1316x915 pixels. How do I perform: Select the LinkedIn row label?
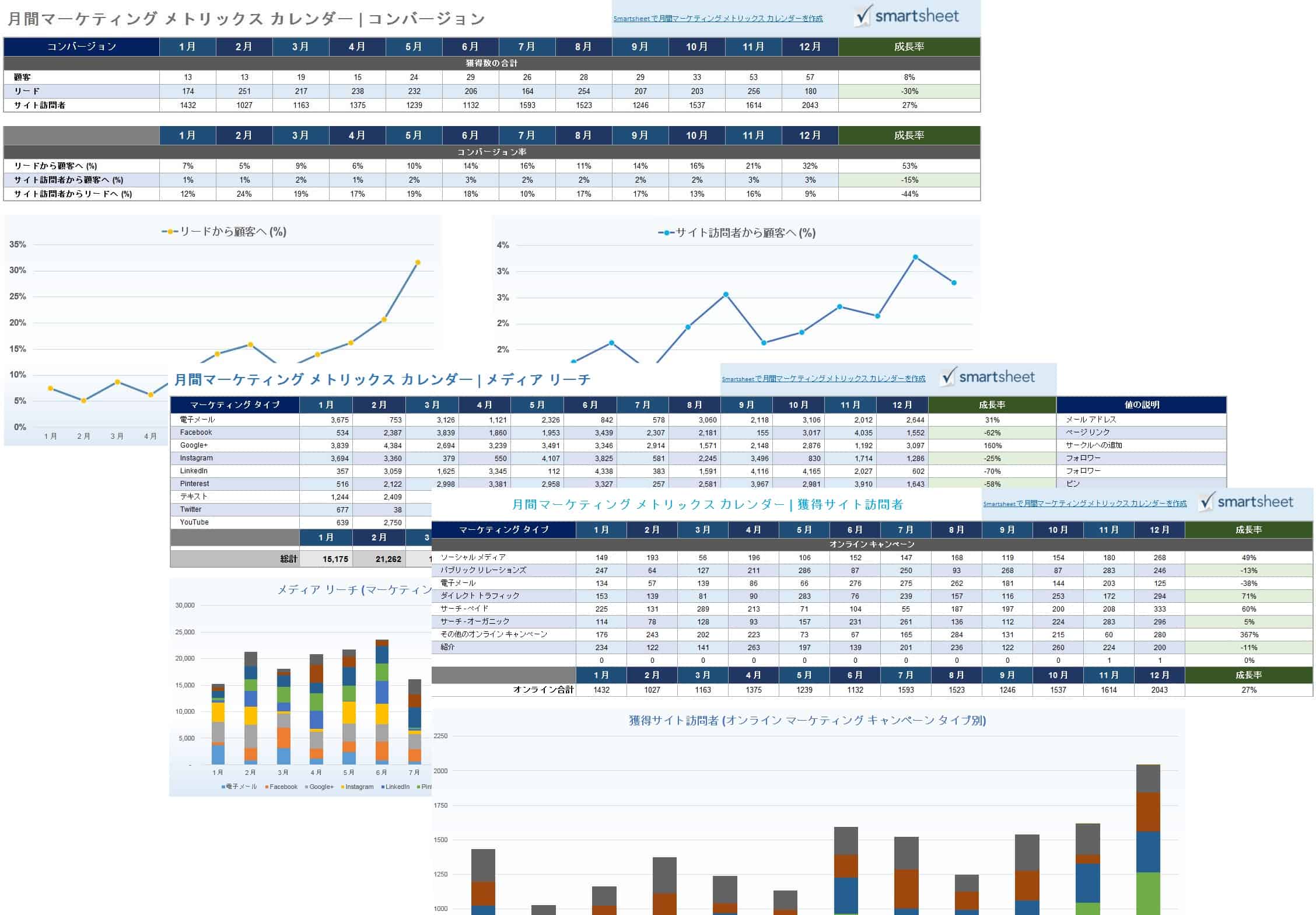tap(235, 471)
